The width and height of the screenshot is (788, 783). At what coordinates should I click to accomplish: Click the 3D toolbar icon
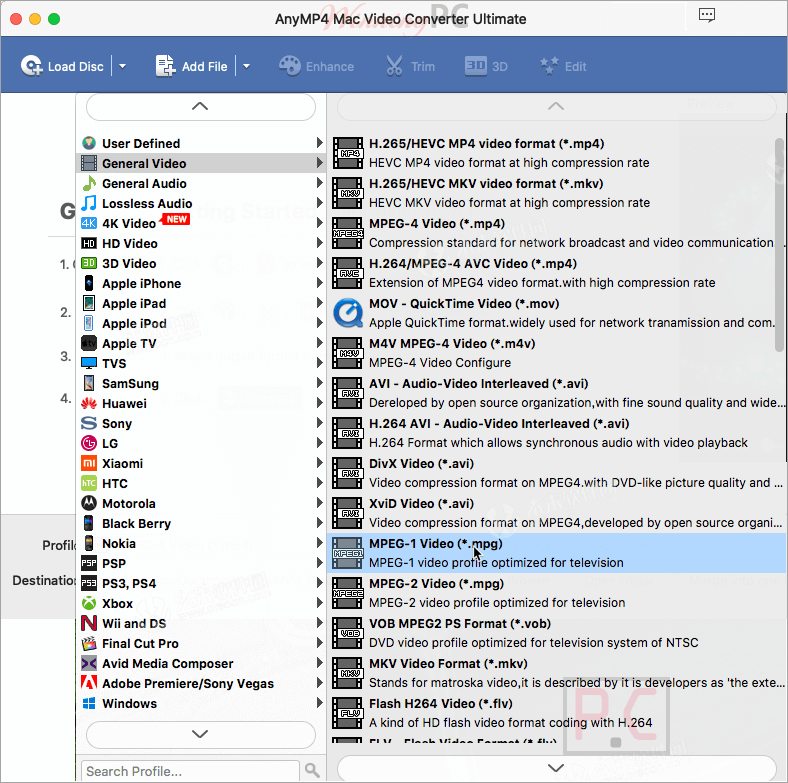point(475,66)
